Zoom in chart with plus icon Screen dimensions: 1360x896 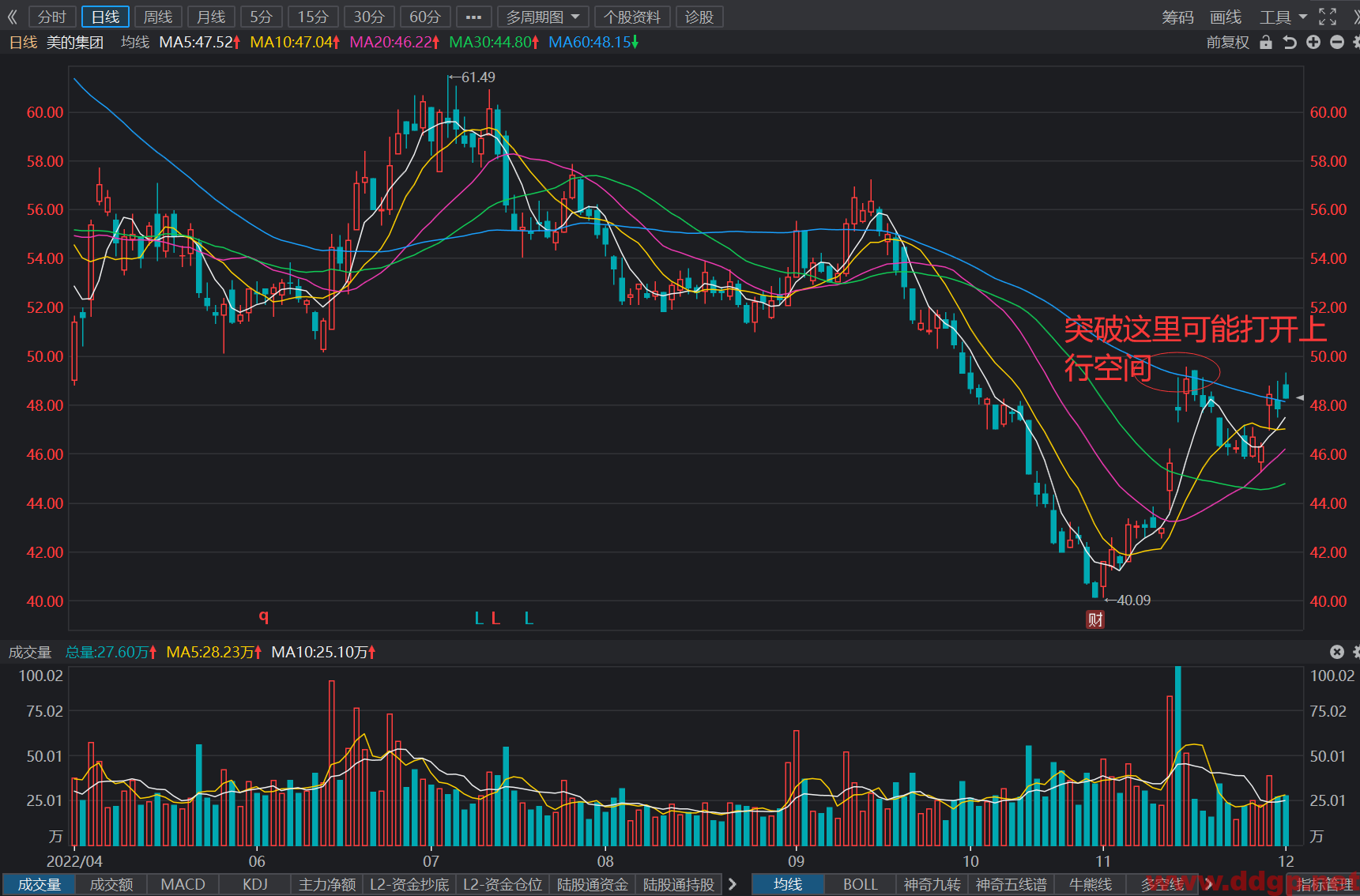pos(1313,42)
